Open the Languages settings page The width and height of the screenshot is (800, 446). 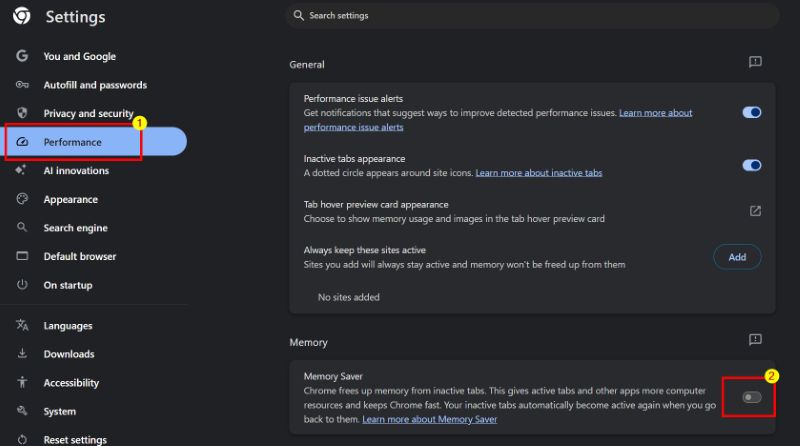67,326
